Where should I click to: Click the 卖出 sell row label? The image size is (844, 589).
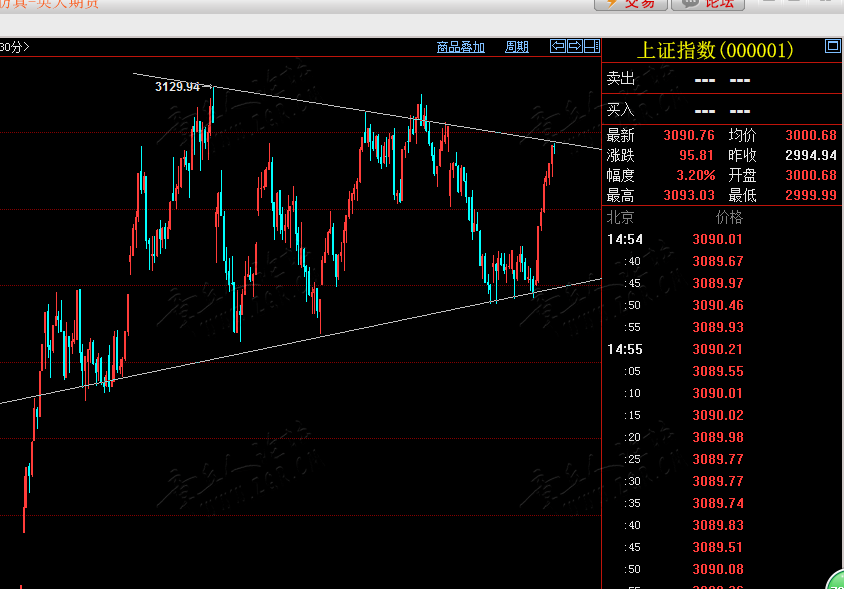coord(621,79)
